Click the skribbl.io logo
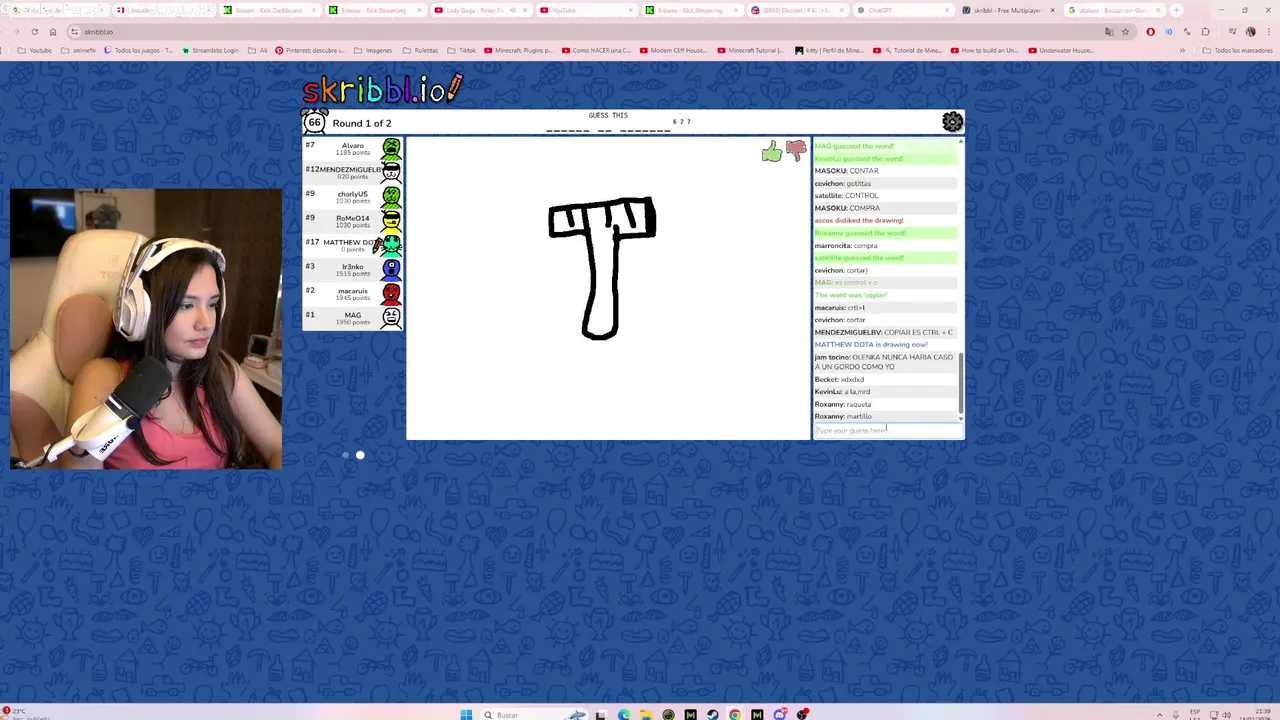The width and height of the screenshot is (1280, 720). coord(383,89)
